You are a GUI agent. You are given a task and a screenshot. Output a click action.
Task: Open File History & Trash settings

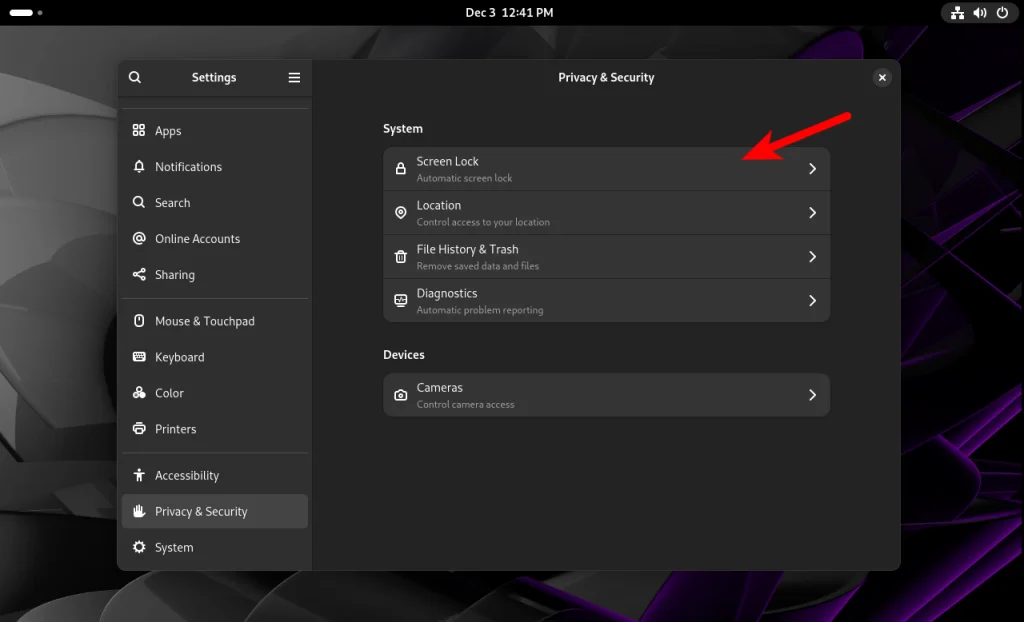[606, 256]
